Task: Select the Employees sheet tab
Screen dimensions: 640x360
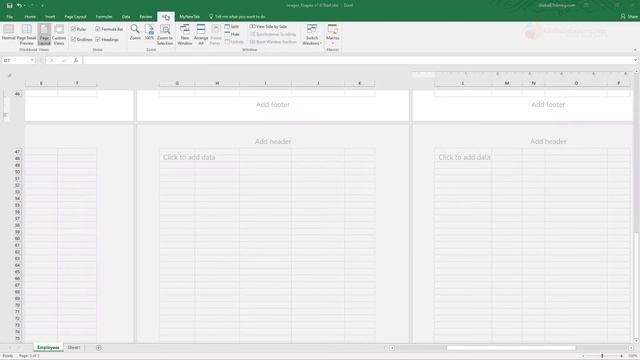Action: coord(48,348)
